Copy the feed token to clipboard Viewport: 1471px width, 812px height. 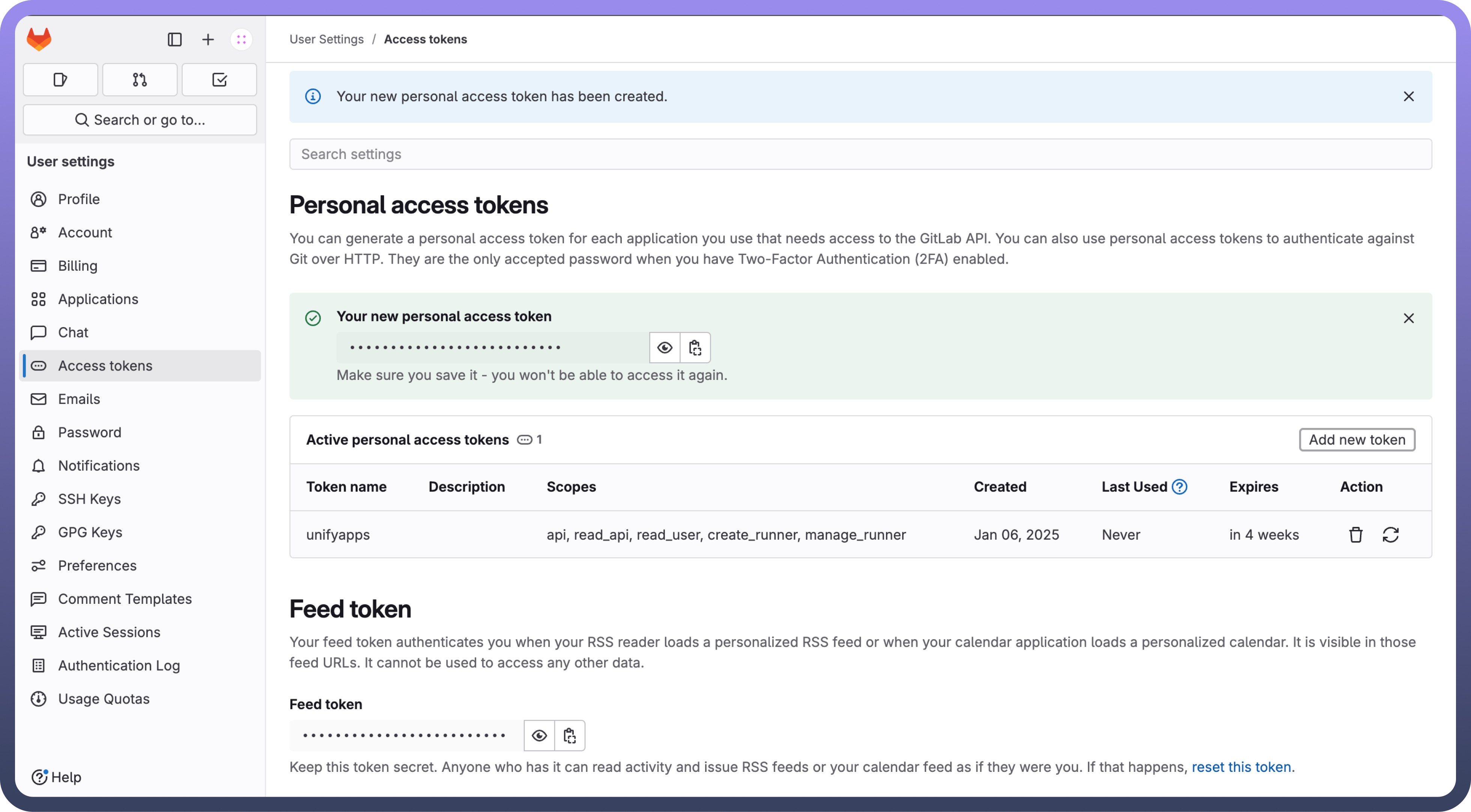click(569, 735)
